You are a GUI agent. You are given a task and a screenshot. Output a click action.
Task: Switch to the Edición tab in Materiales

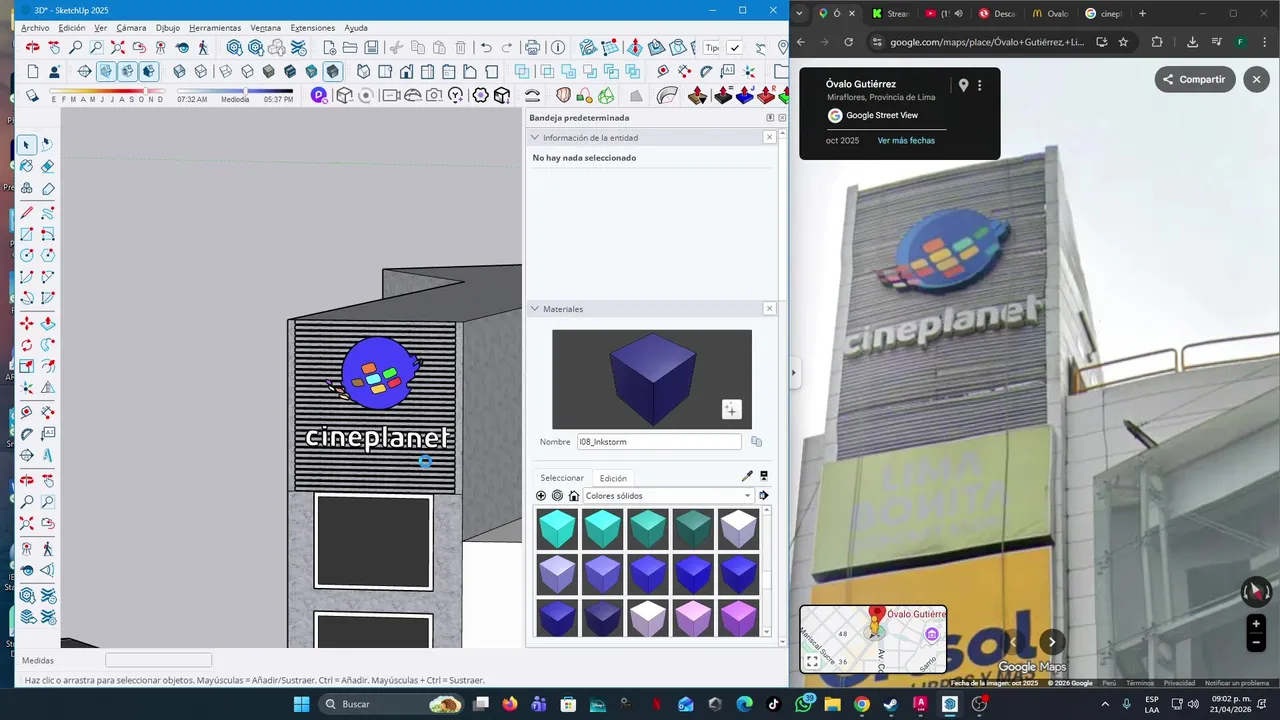613,478
